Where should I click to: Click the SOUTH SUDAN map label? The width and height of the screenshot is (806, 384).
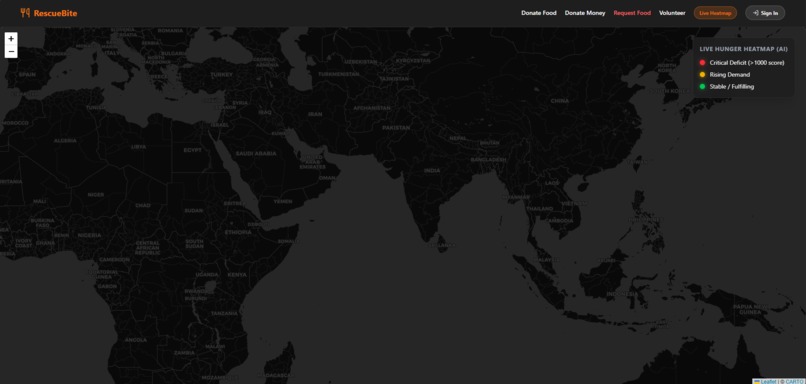point(194,243)
